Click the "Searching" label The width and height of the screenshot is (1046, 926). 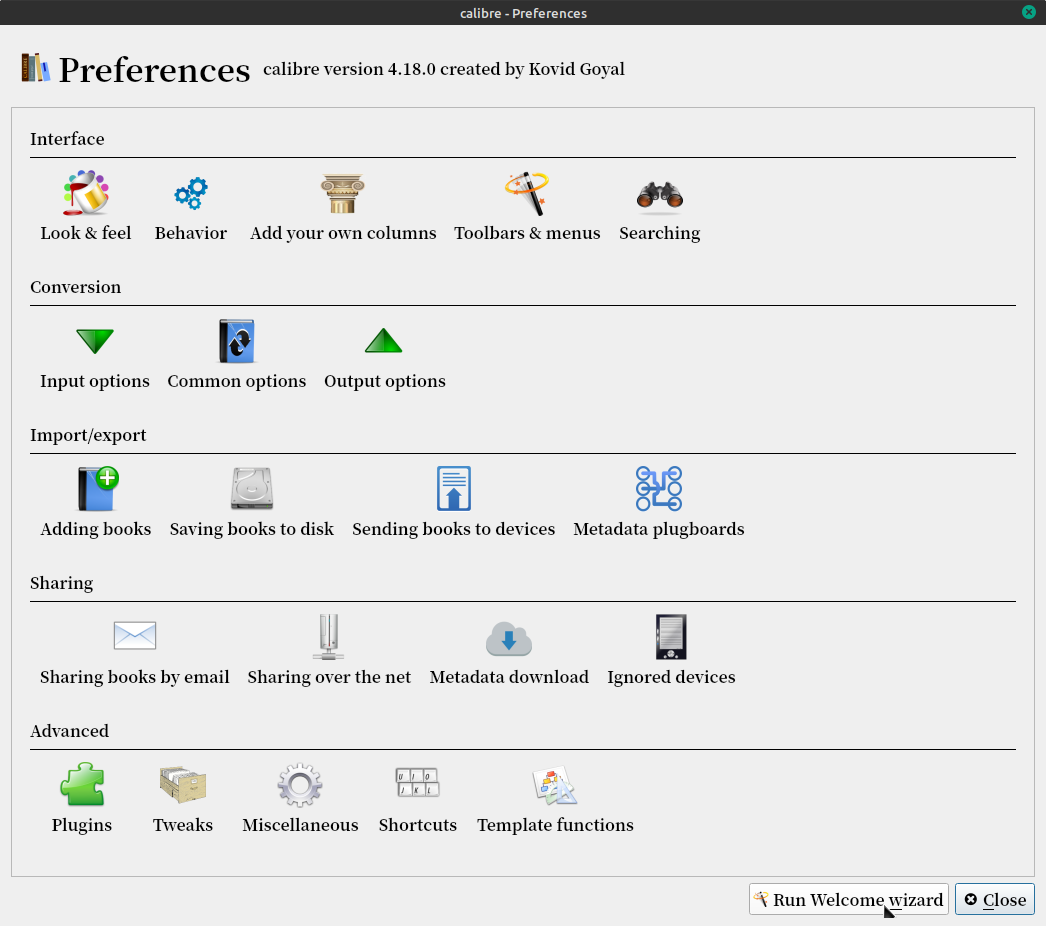coord(660,234)
